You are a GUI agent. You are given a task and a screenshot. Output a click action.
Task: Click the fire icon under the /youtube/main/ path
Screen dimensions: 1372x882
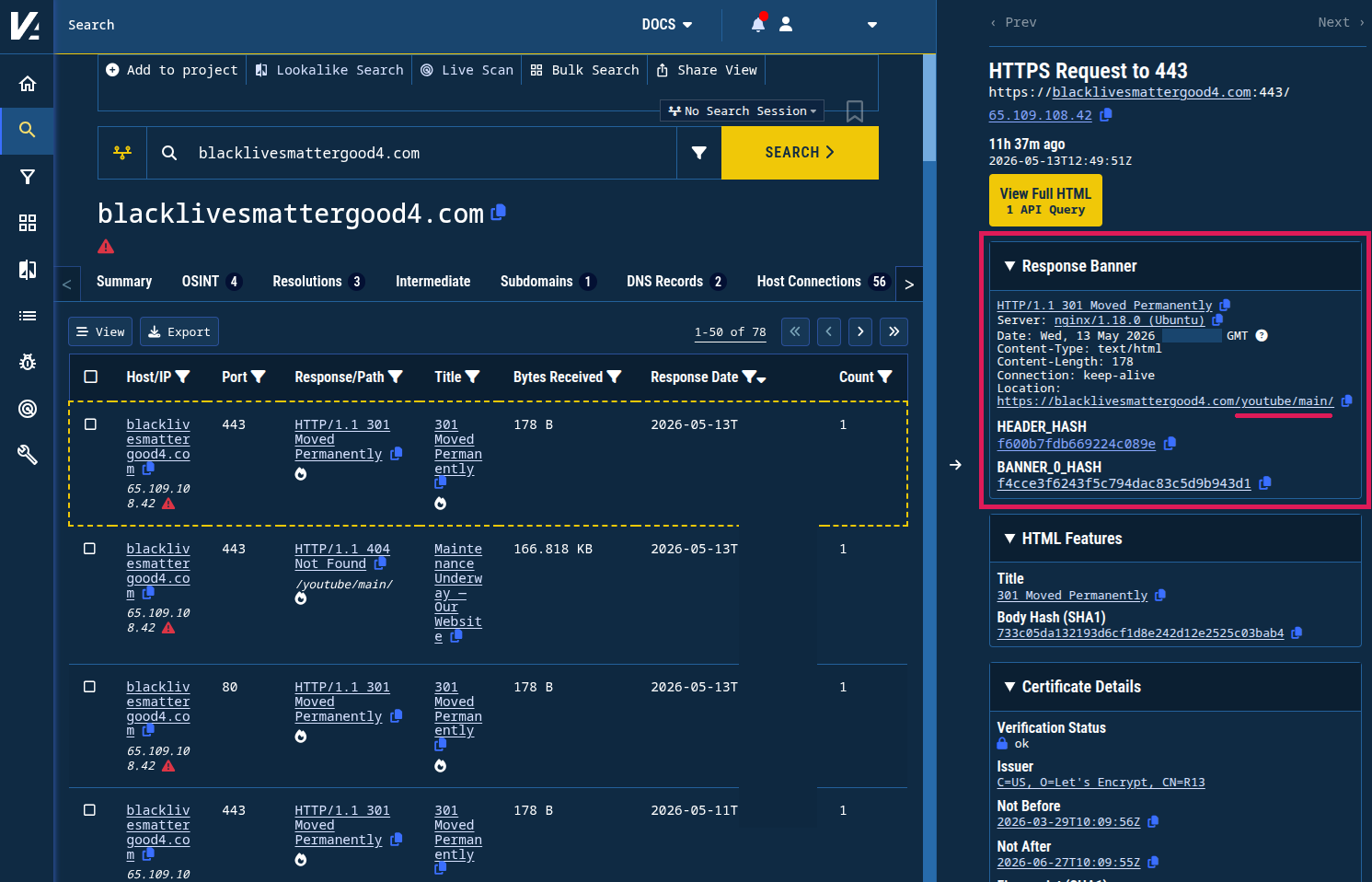click(301, 599)
